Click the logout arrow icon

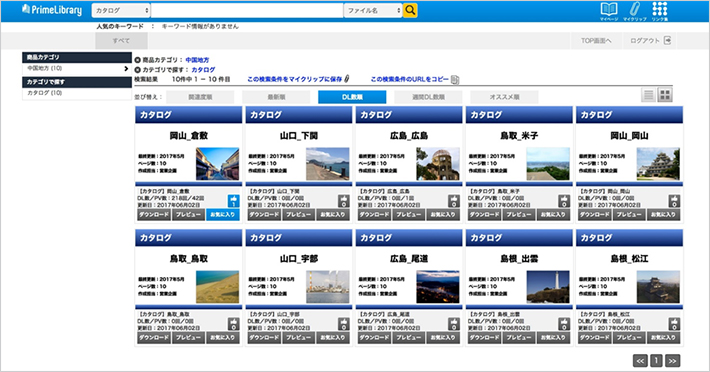coord(667,40)
